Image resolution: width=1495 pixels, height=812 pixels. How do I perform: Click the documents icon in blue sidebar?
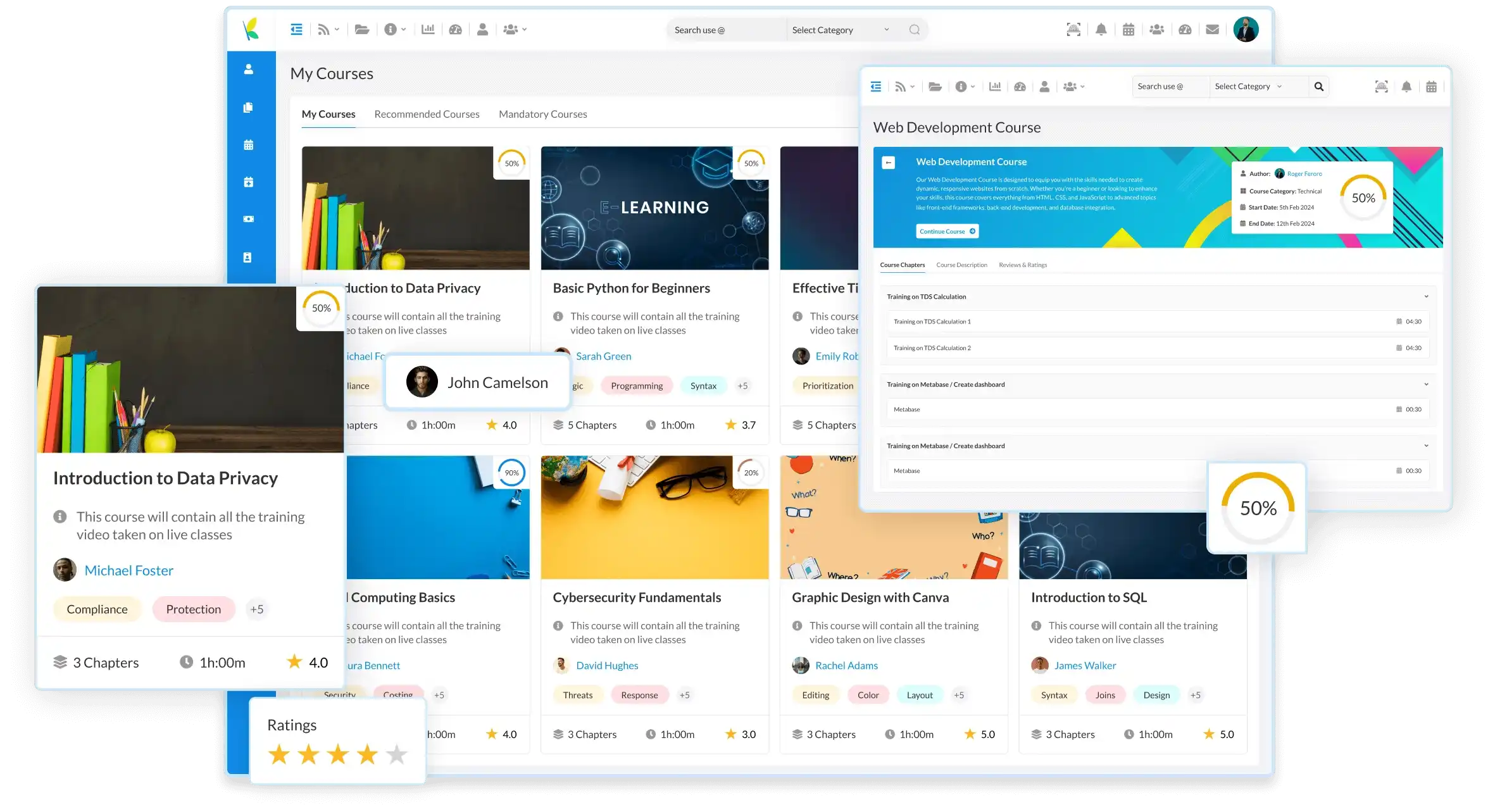click(249, 108)
